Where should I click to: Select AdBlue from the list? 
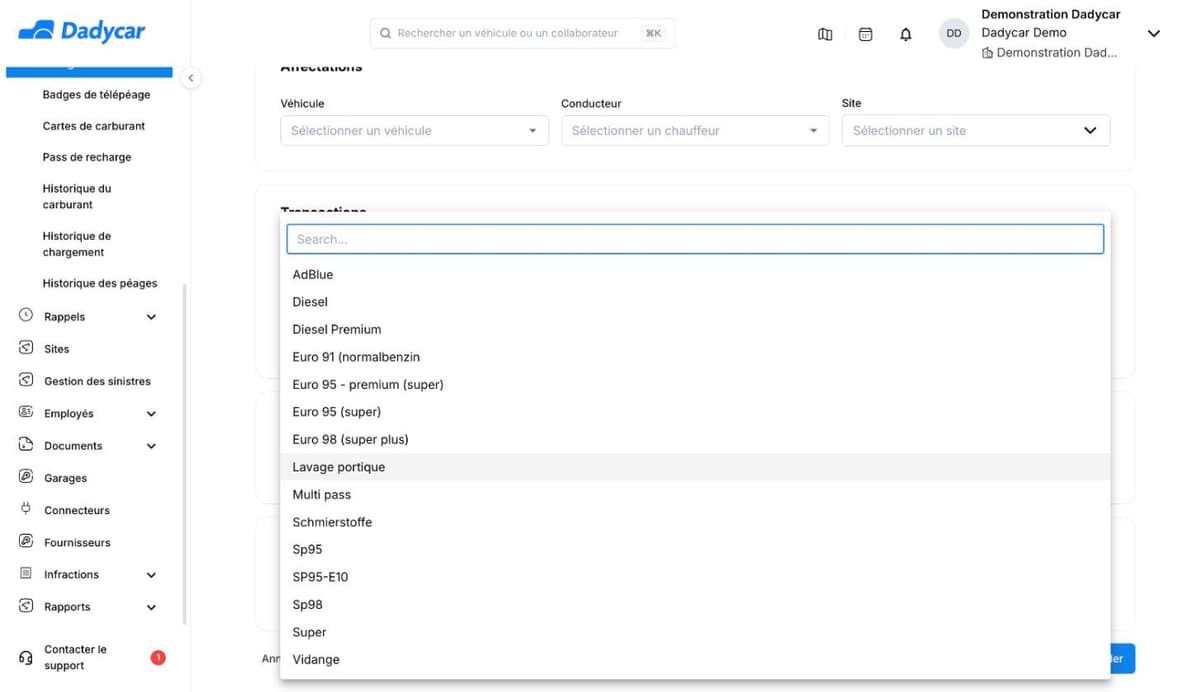click(695, 275)
